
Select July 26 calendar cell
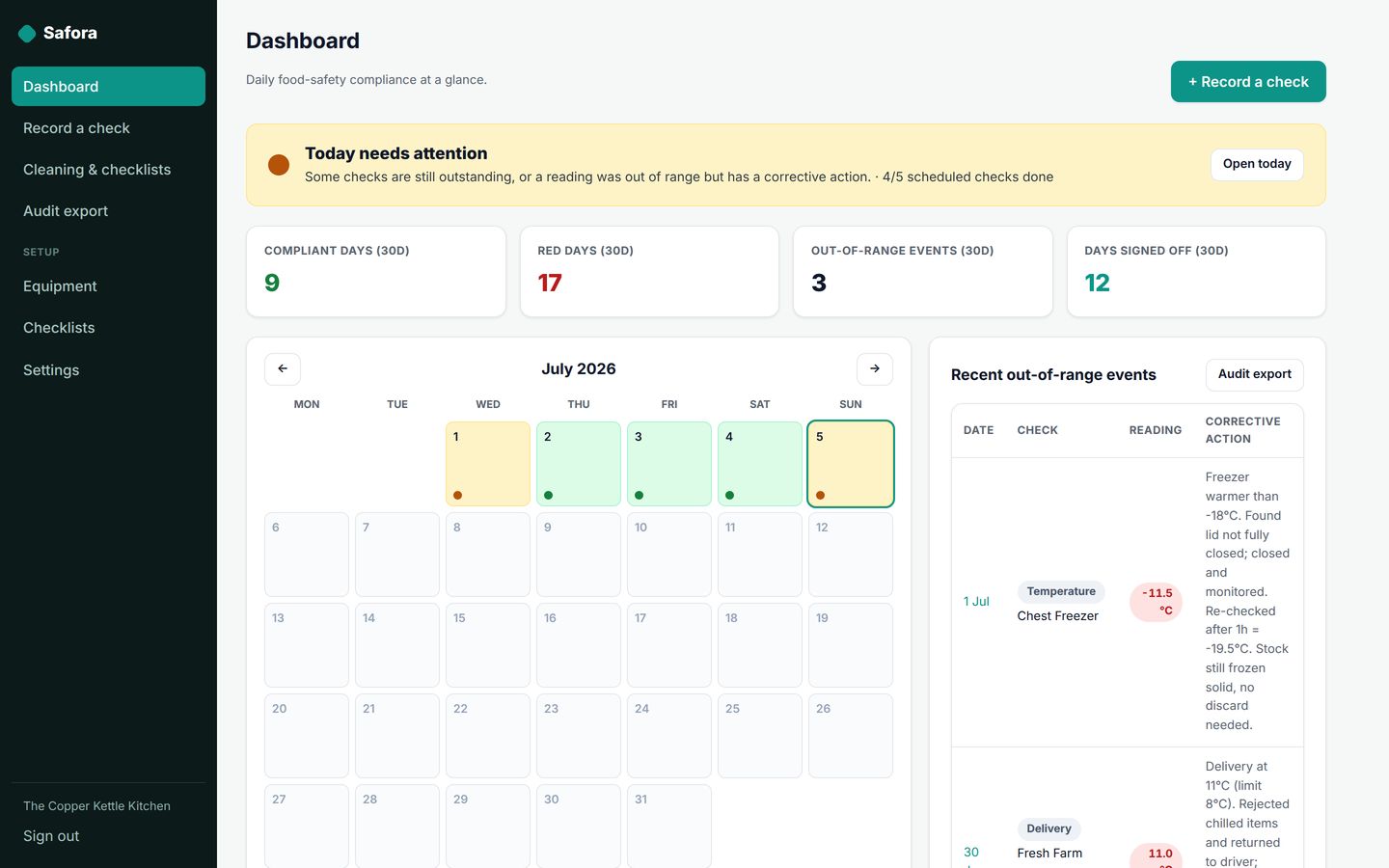851,736
